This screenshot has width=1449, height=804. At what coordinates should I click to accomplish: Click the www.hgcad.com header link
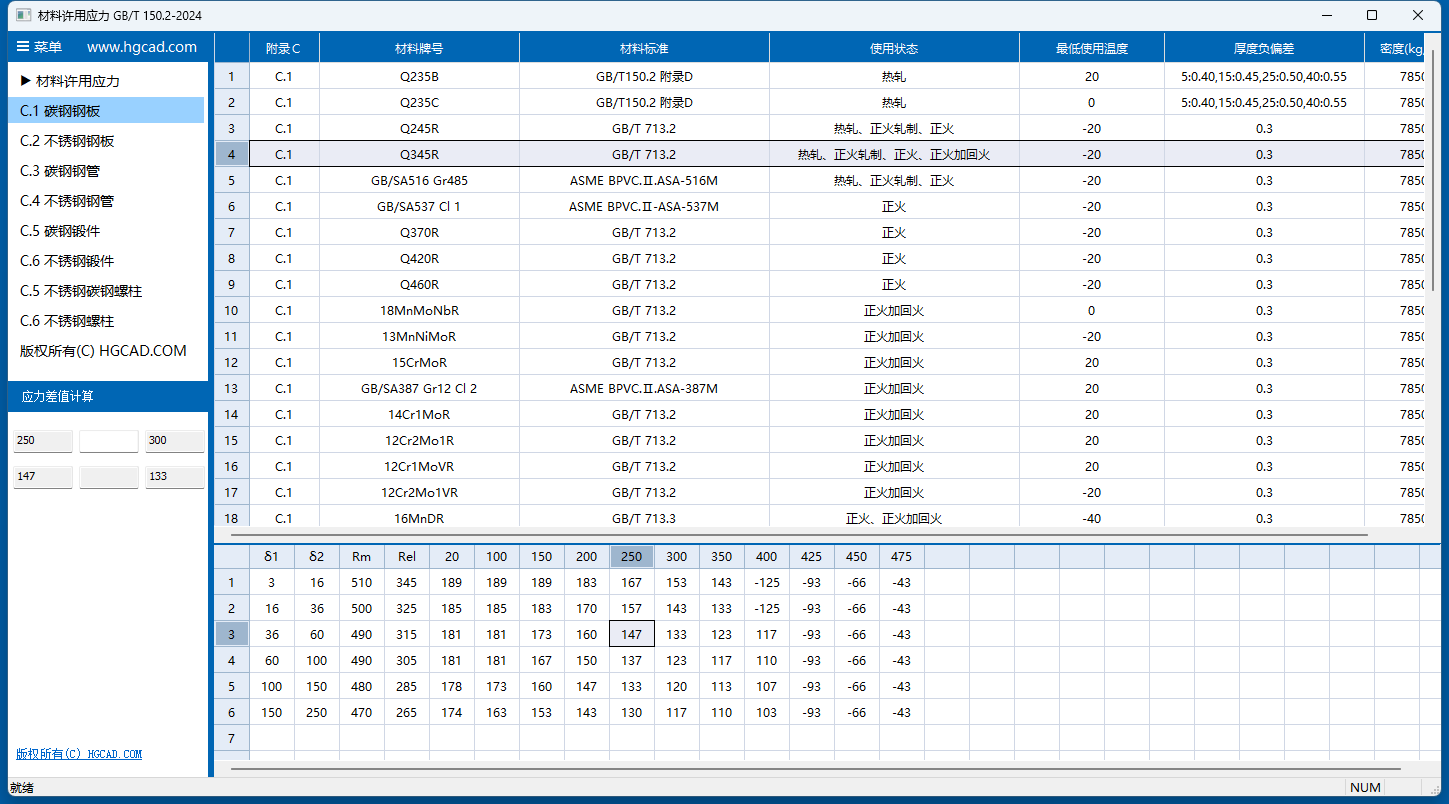point(142,47)
